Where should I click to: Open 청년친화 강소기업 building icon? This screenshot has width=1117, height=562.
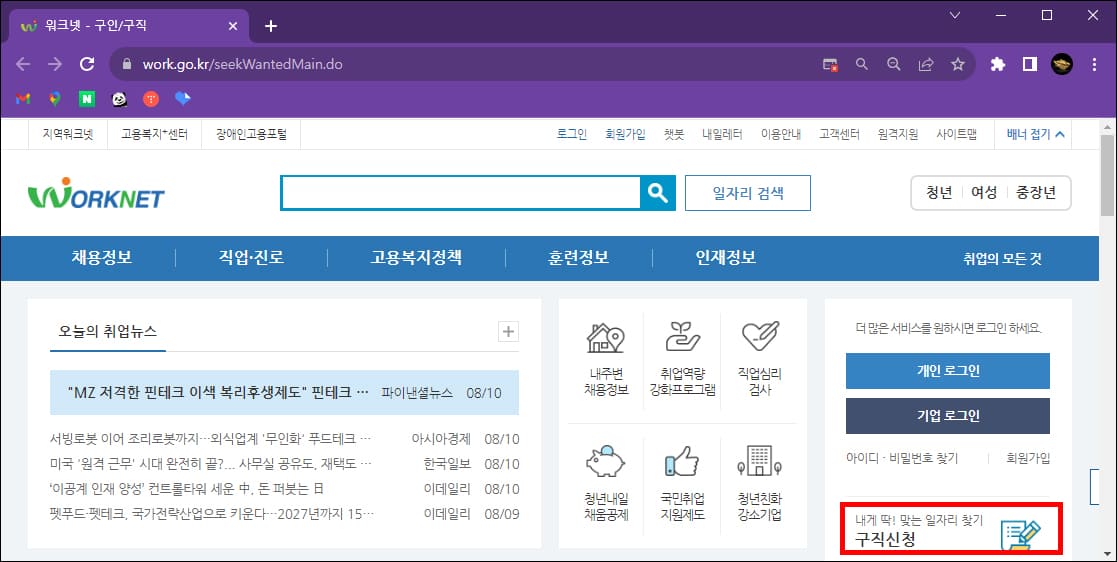(759, 462)
